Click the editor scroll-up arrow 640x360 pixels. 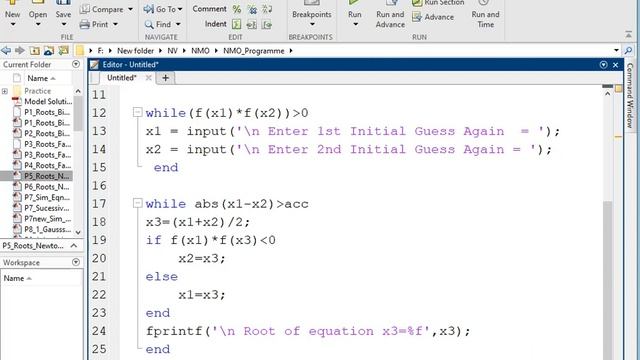607,94
